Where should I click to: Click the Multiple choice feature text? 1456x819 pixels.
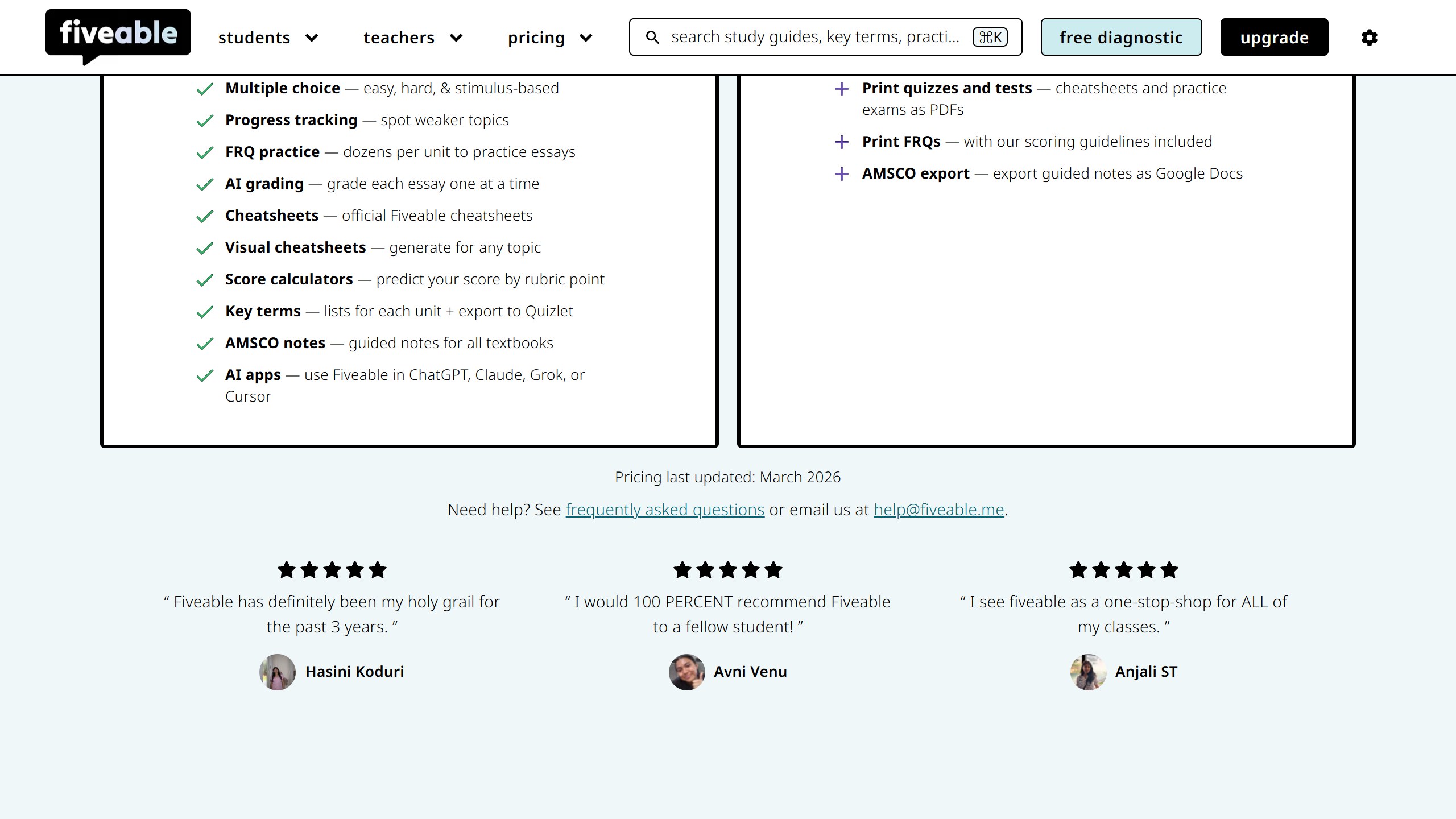click(392, 88)
